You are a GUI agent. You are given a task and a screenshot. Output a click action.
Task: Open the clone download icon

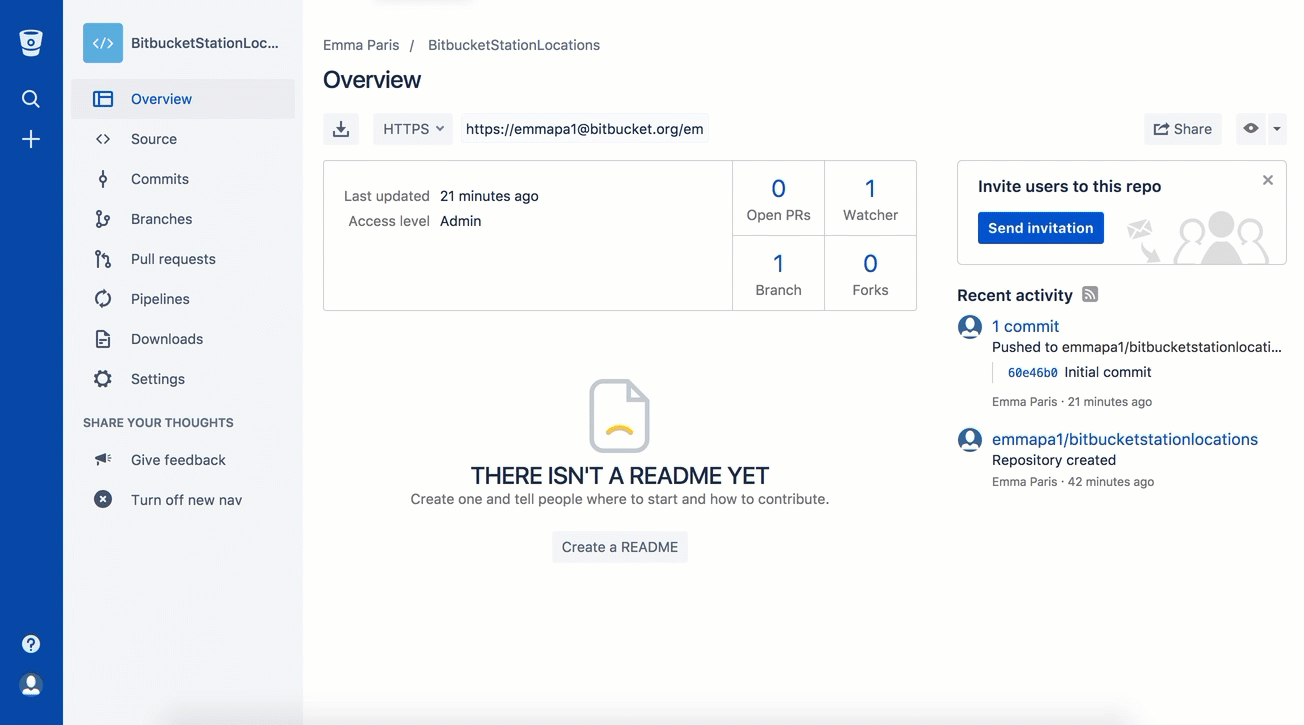pyautogui.click(x=341, y=128)
